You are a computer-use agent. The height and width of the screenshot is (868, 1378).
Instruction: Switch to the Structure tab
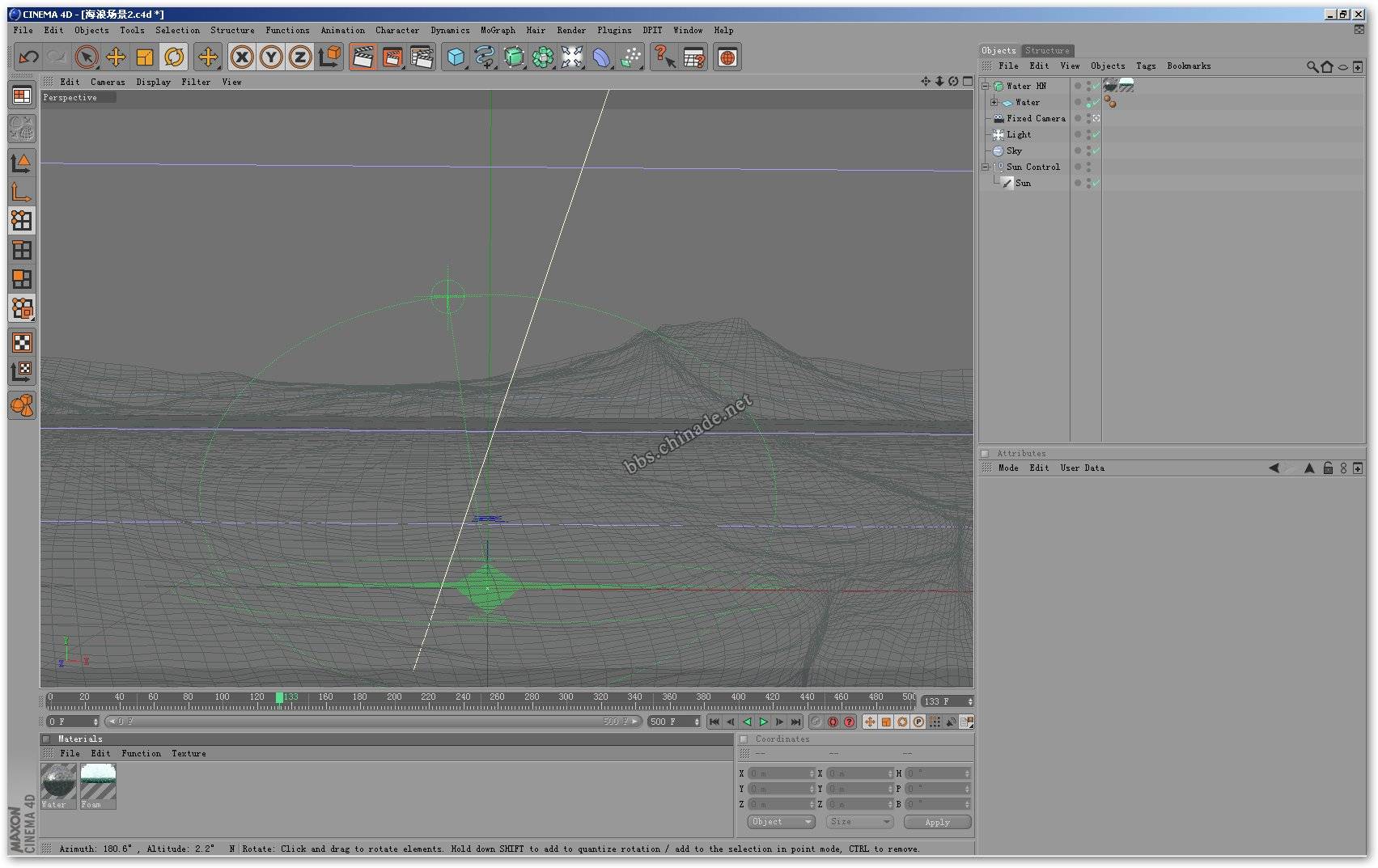coord(1047,50)
